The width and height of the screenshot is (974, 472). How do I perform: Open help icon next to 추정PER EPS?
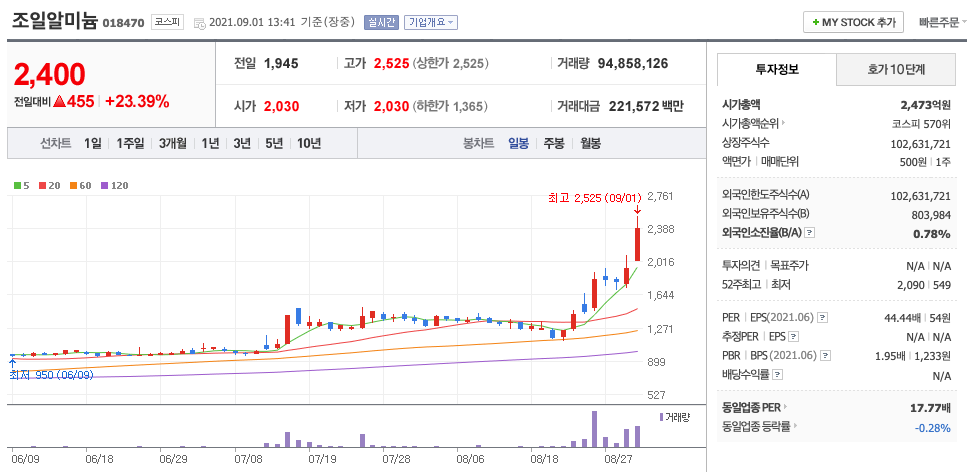(x=794, y=336)
